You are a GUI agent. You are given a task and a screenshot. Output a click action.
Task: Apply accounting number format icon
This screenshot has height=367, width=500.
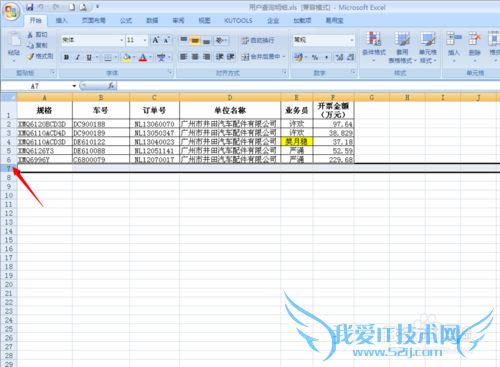click(x=298, y=57)
